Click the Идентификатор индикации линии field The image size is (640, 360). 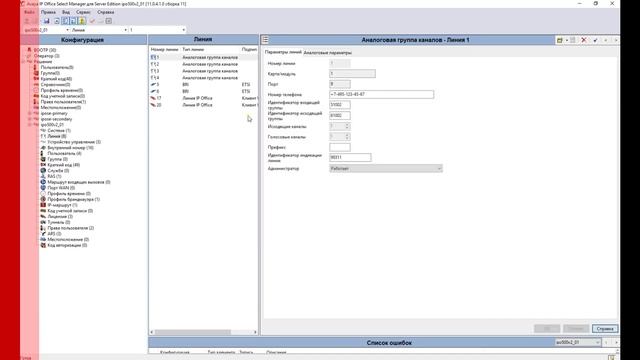pyautogui.click(x=350, y=157)
